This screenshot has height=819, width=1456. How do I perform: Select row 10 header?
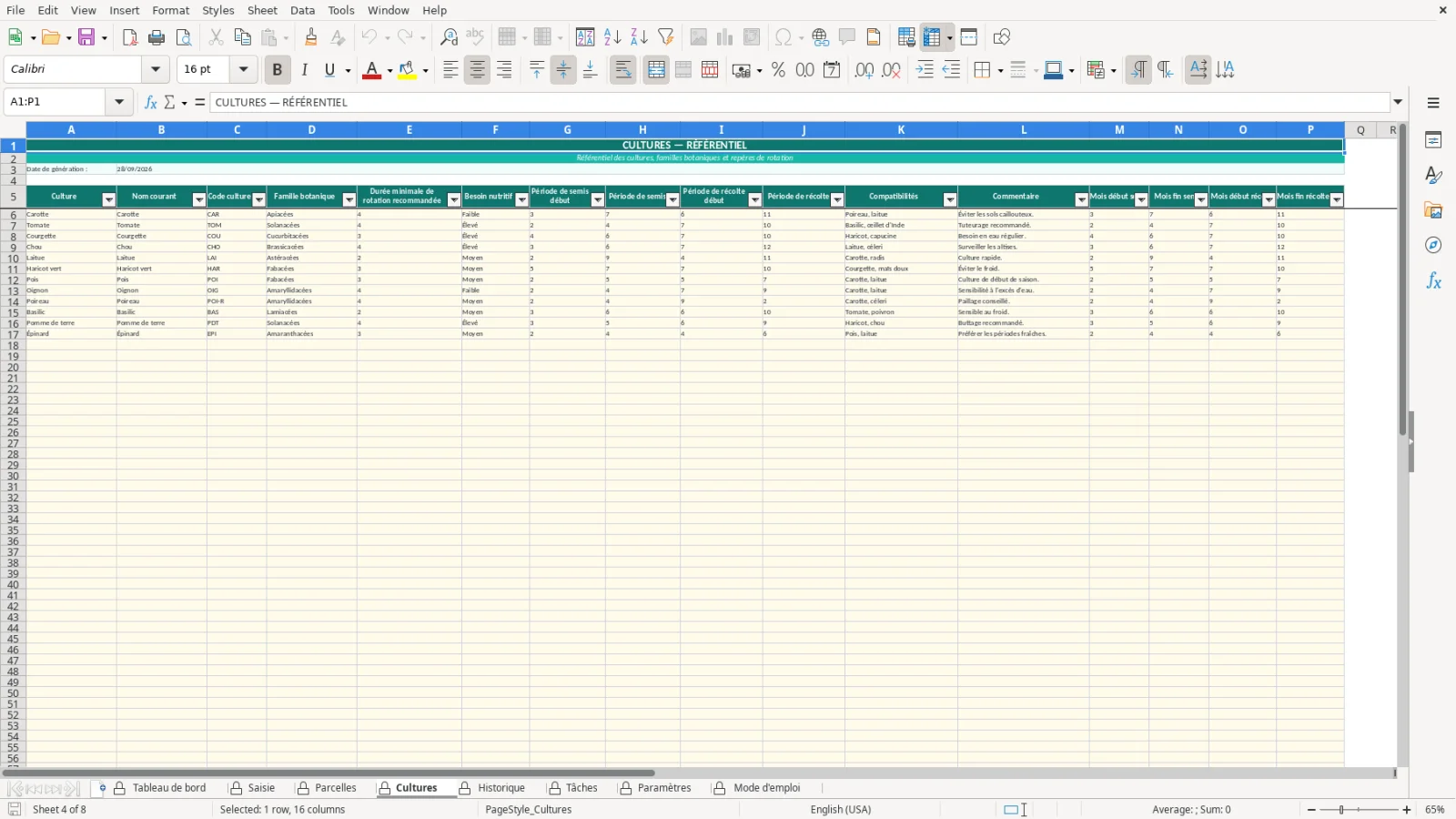(13, 258)
